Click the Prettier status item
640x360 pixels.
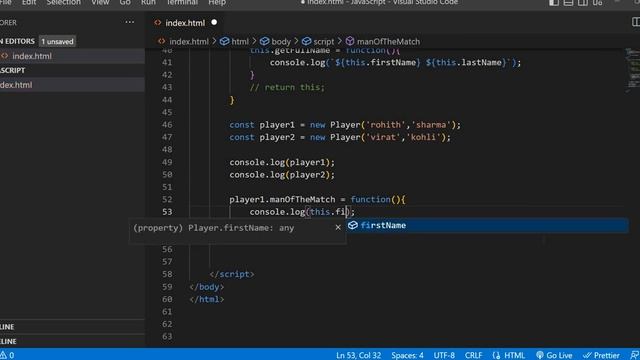pos(601,355)
